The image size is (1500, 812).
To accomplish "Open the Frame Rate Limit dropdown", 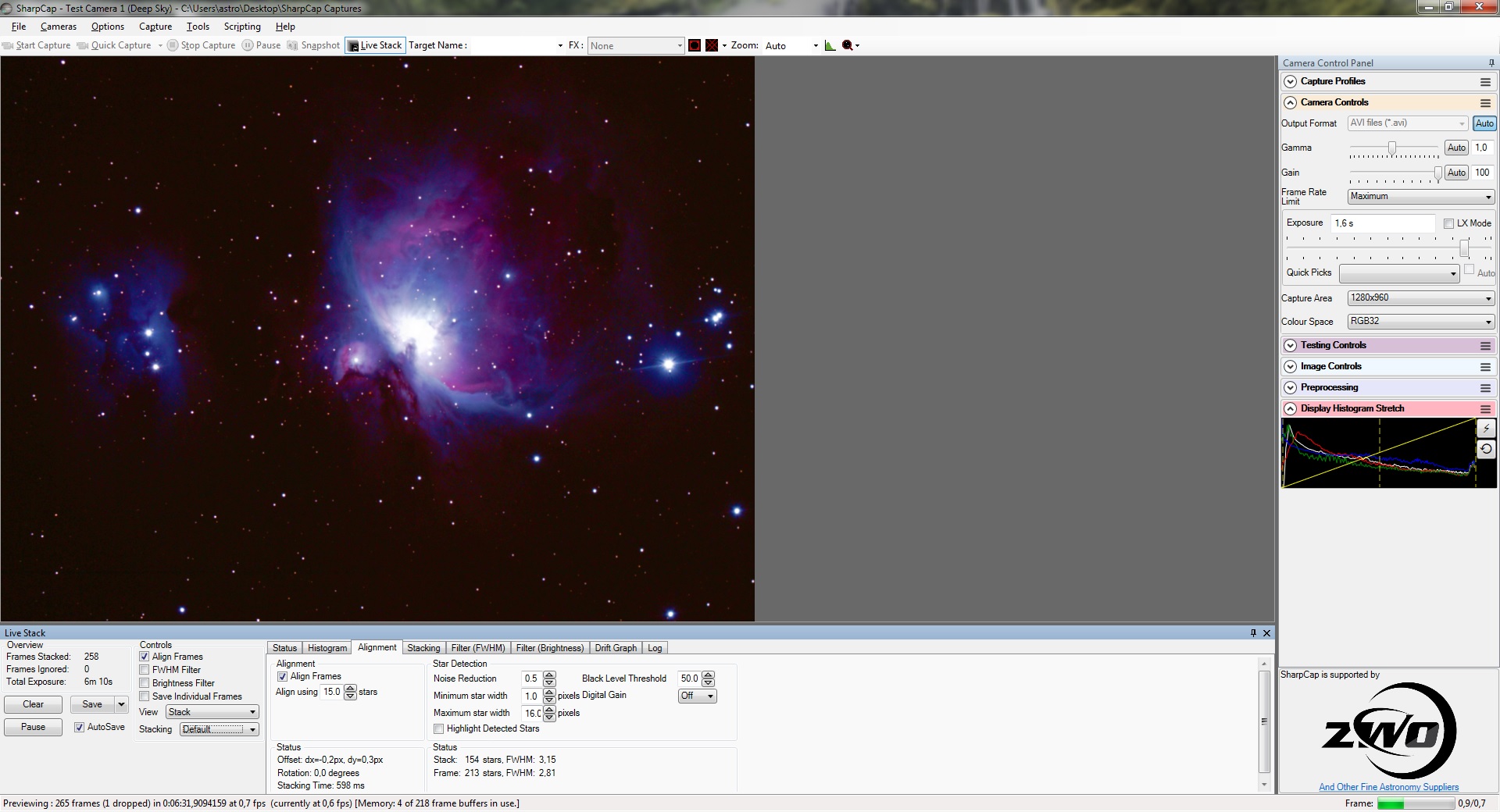I will (x=1421, y=197).
